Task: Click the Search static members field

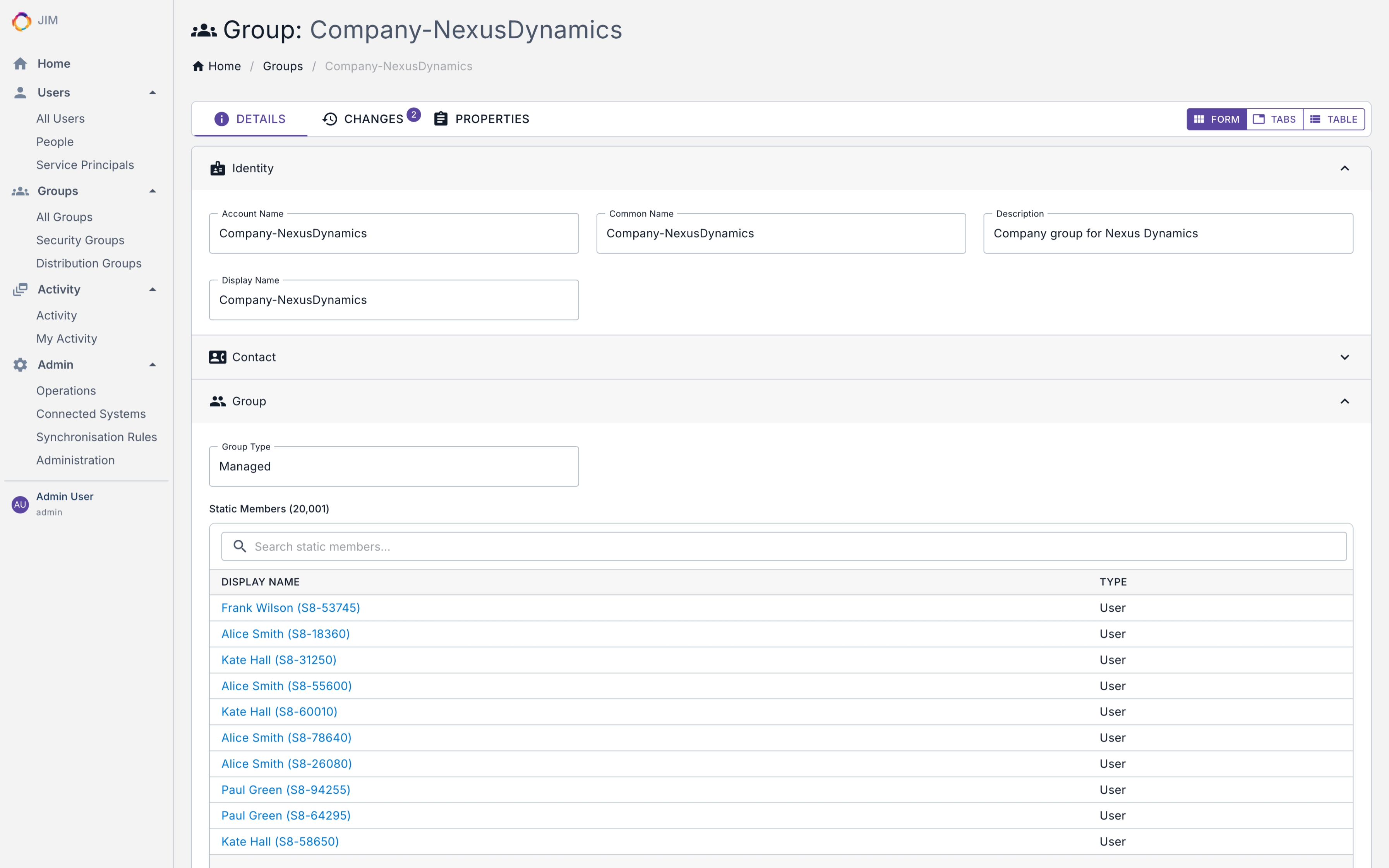Action: click(784, 547)
